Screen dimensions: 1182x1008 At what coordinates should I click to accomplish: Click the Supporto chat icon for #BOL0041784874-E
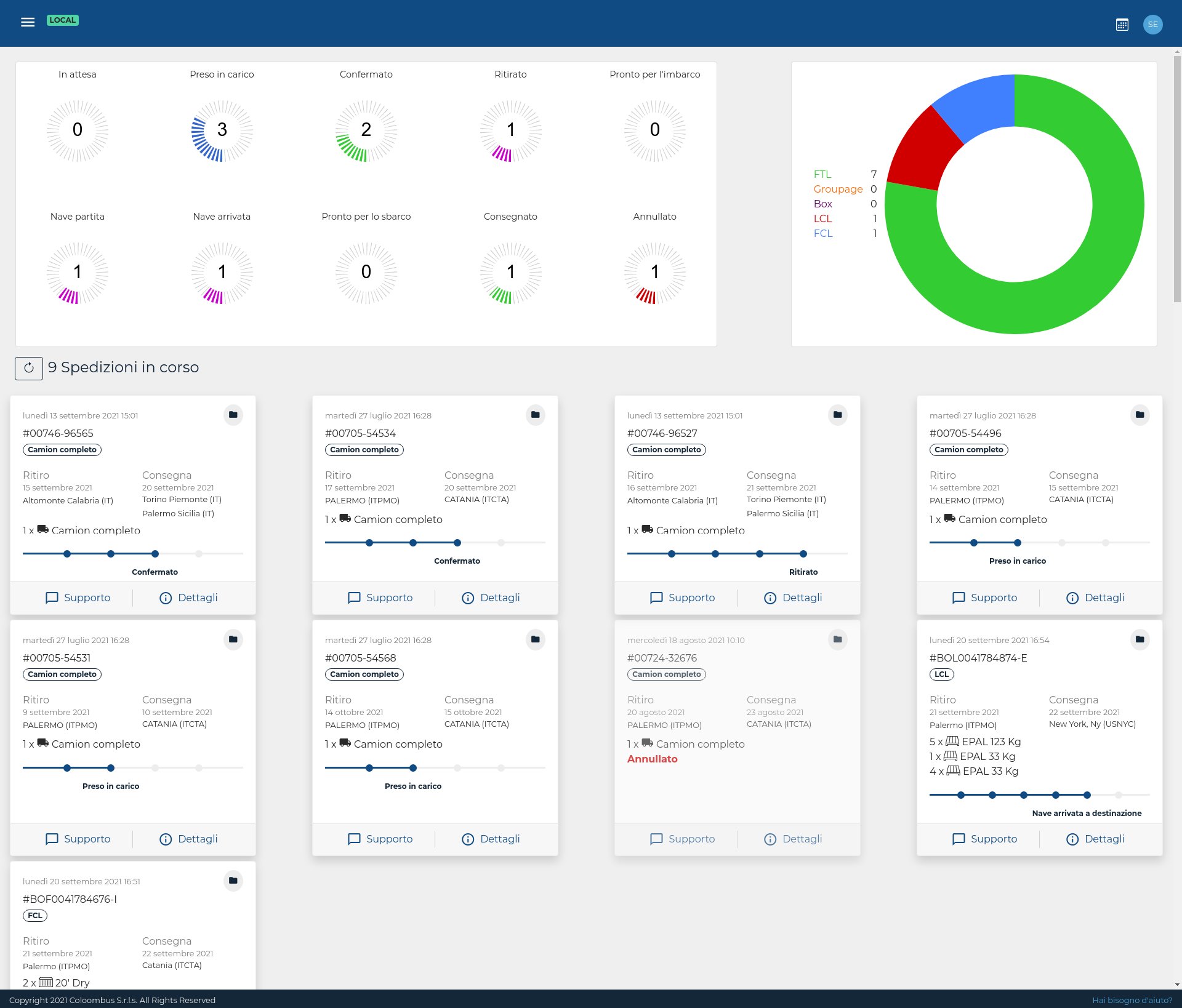point(958,839)
